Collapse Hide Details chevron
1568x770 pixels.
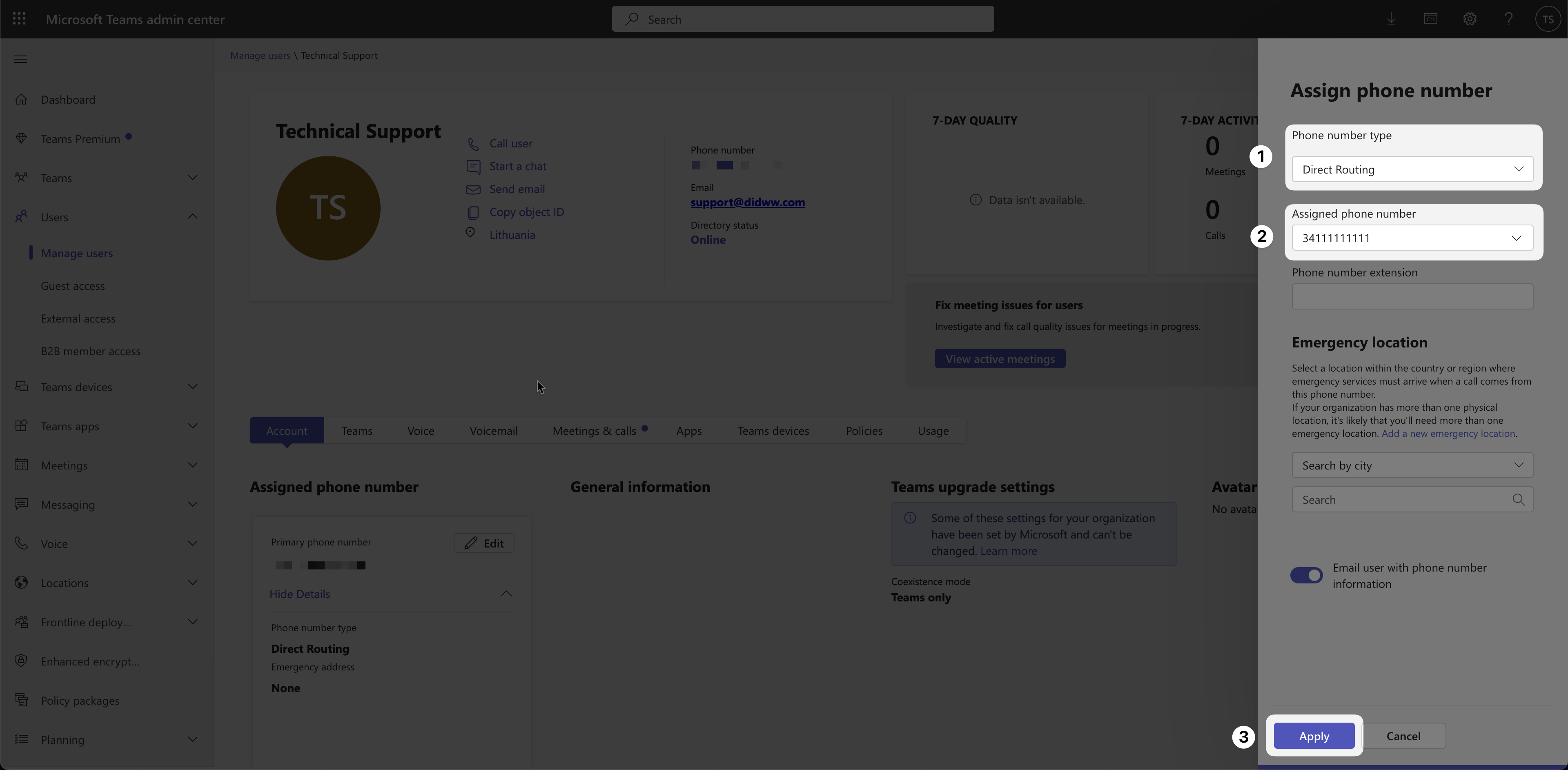(x=506, y=594)
